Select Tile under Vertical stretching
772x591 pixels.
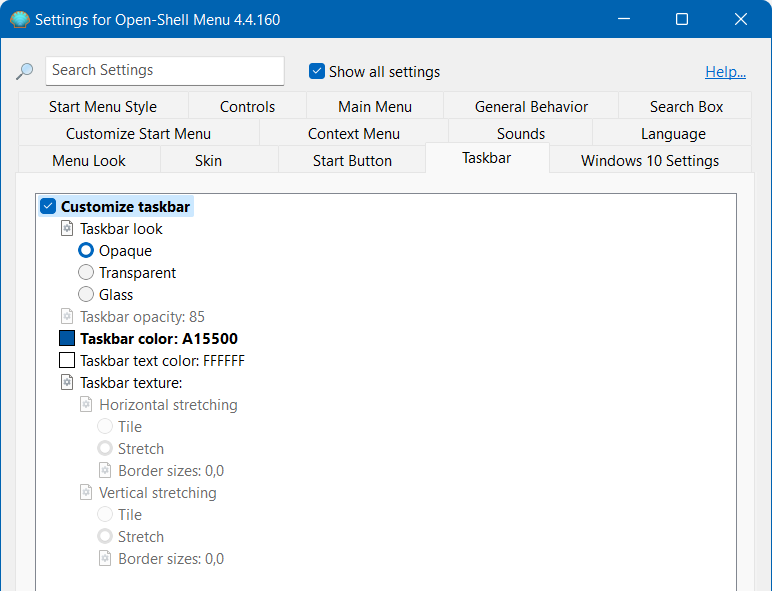tap(105, 515)
